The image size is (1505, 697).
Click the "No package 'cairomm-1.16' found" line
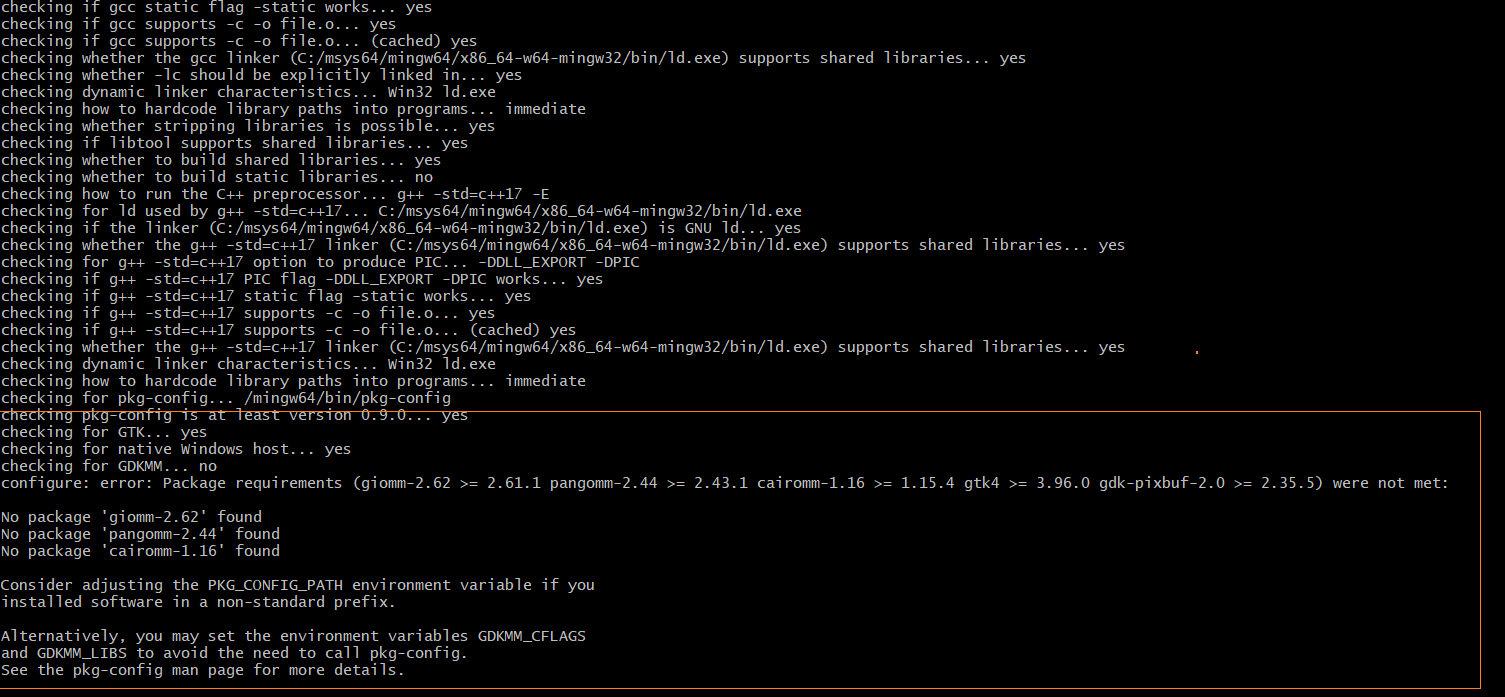(140, 551)
